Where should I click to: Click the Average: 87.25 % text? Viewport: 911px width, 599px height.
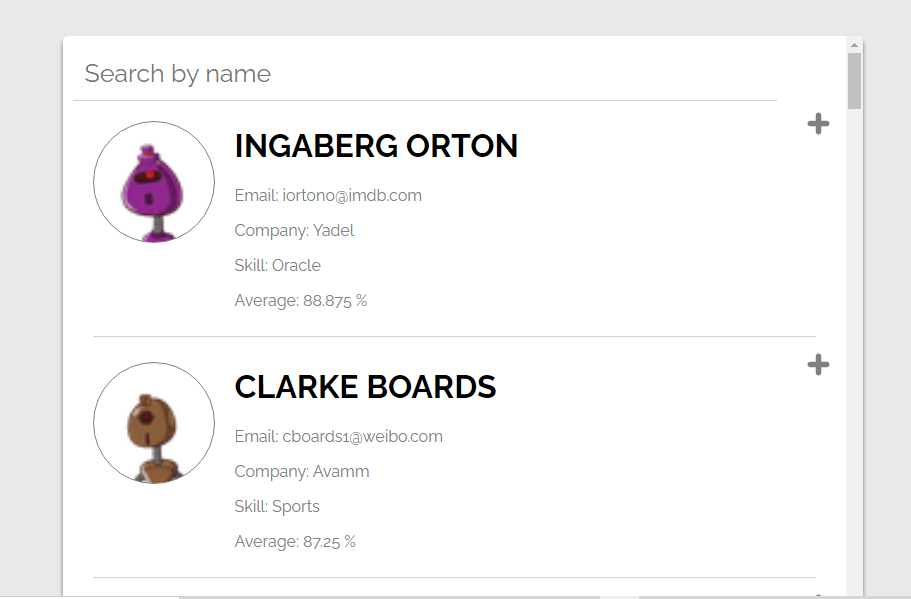(x=295, y=542)
